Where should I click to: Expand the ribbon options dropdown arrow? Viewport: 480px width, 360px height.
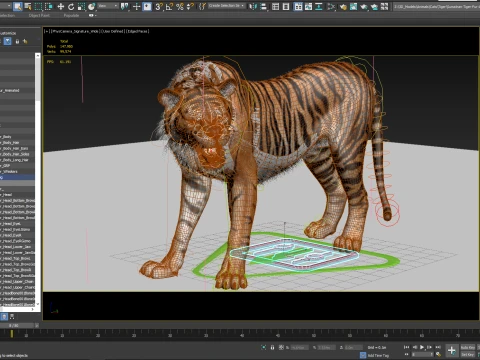(96, 15)
